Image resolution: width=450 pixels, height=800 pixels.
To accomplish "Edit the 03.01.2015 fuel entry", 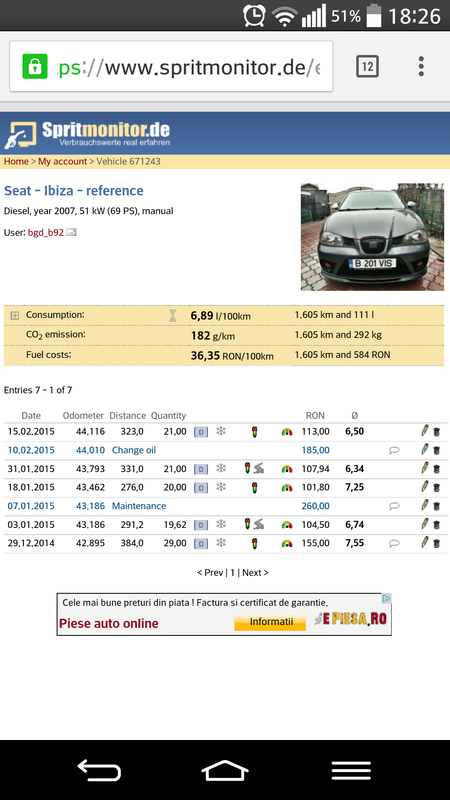I will point(424,524).
